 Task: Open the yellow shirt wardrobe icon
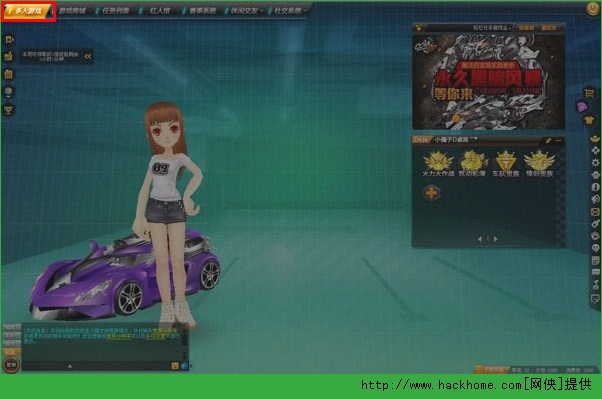coord(589,120)
